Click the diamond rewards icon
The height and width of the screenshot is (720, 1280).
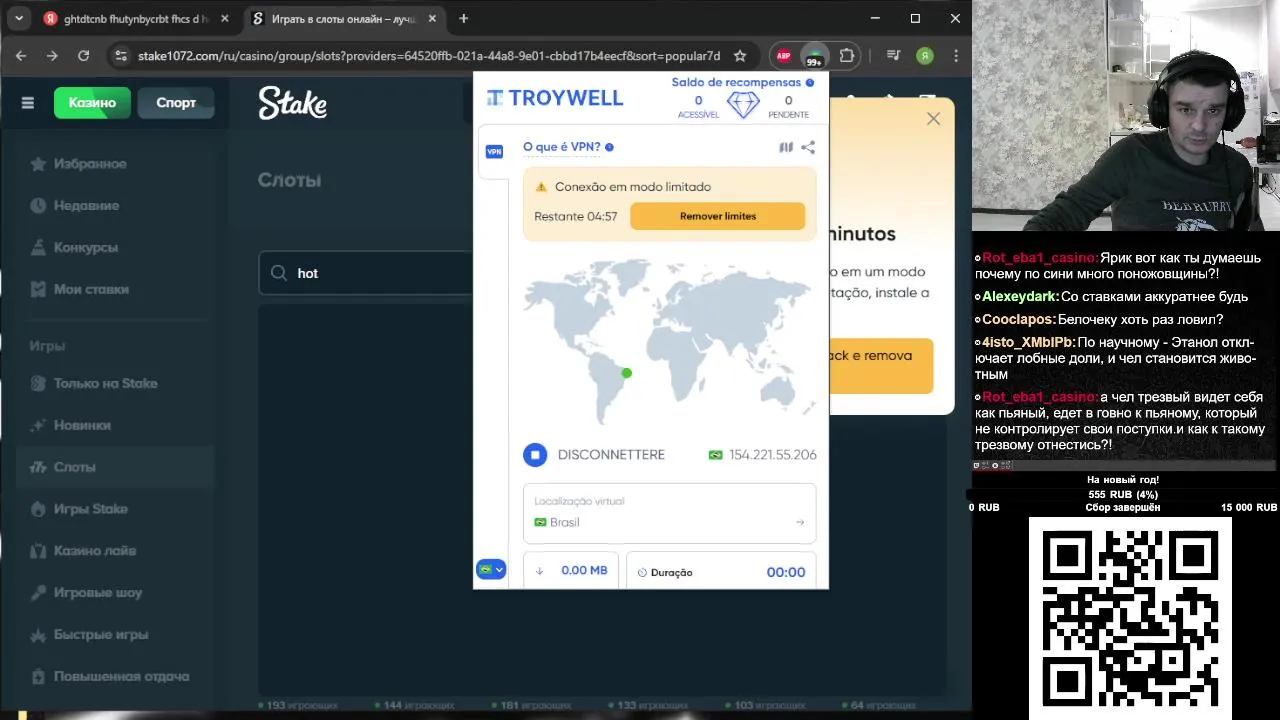pos(743,106)
